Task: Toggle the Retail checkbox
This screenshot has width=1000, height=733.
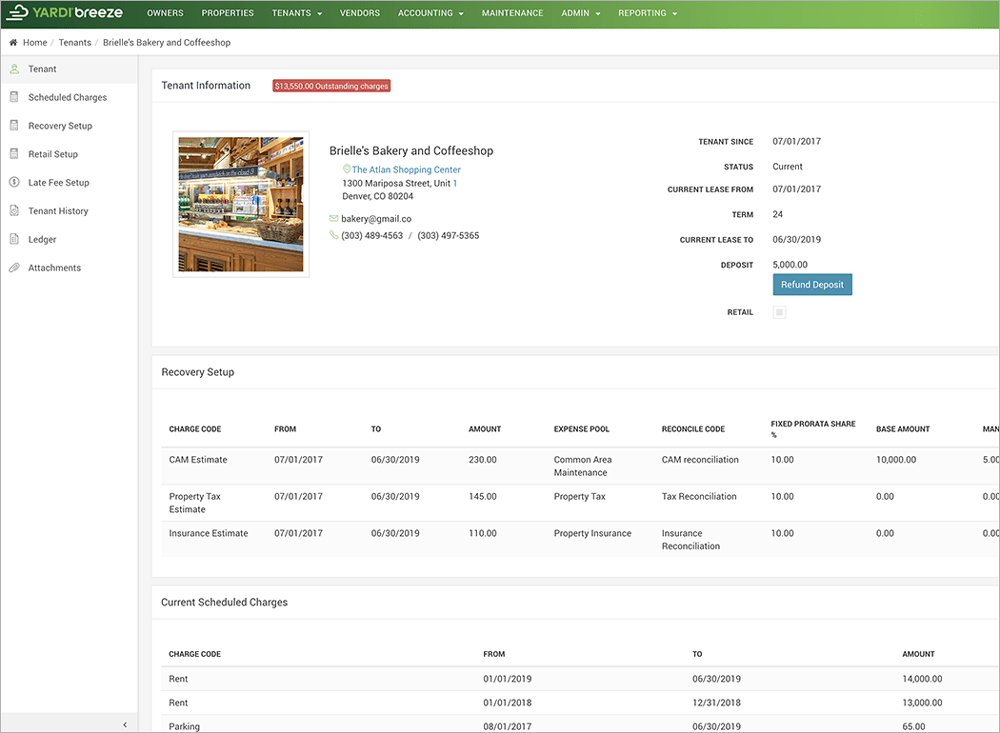Action: pyautogui.click(x=779, y=312)
